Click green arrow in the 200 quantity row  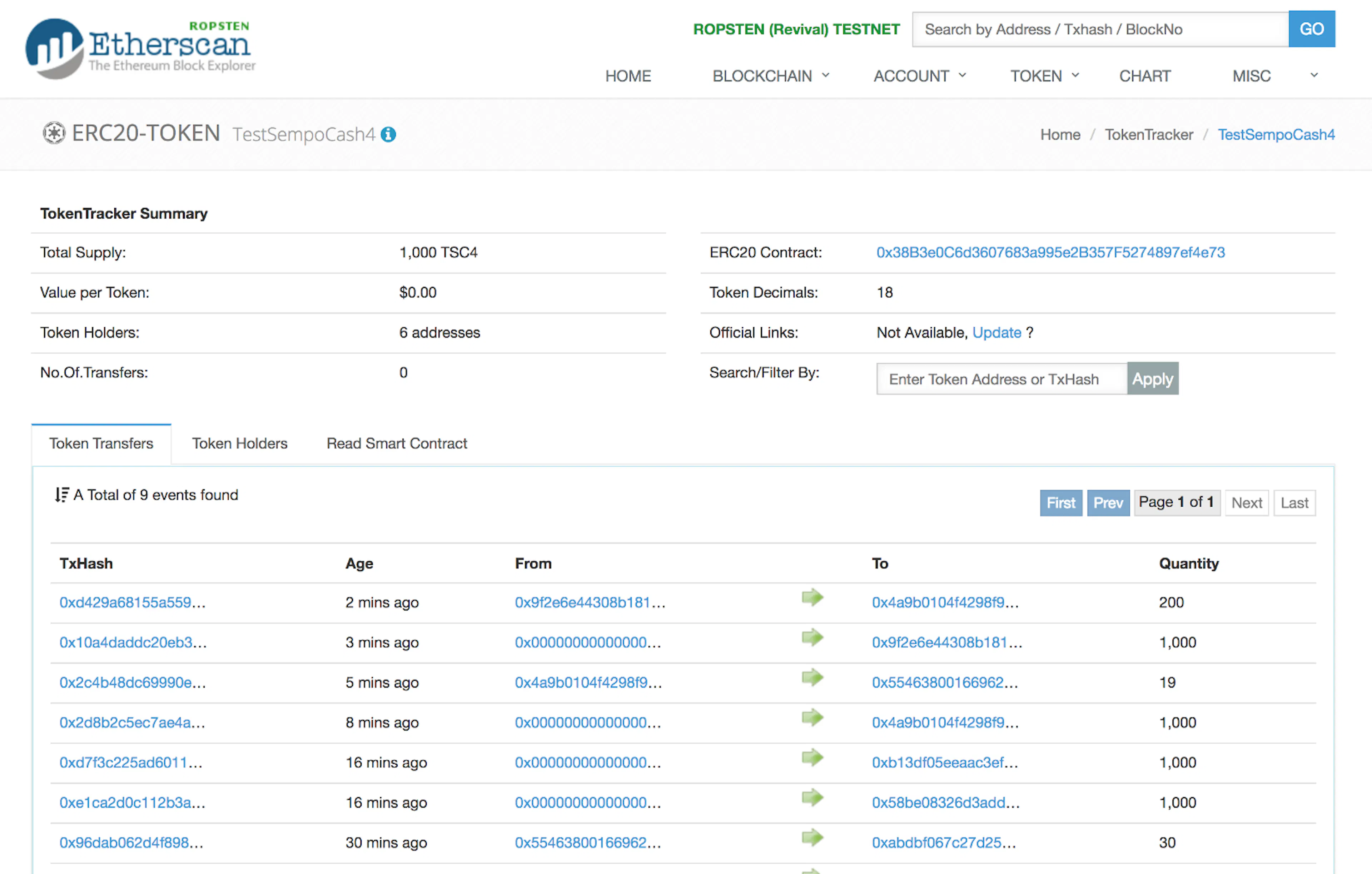pos(812,598)
